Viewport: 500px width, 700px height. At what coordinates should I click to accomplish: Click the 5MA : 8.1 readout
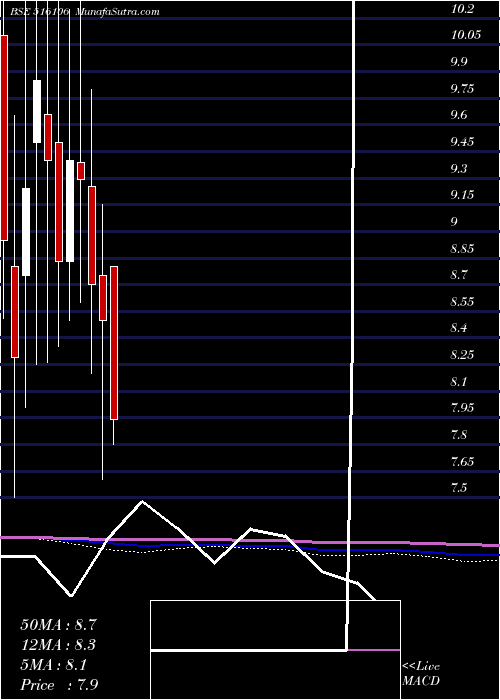[53, 665]
